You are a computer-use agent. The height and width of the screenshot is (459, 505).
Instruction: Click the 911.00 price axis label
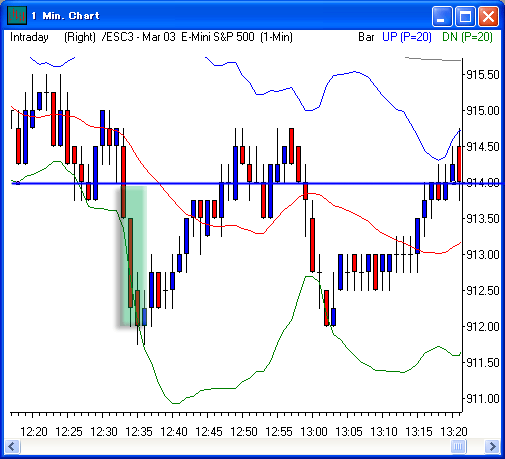[x=483, y=398]
